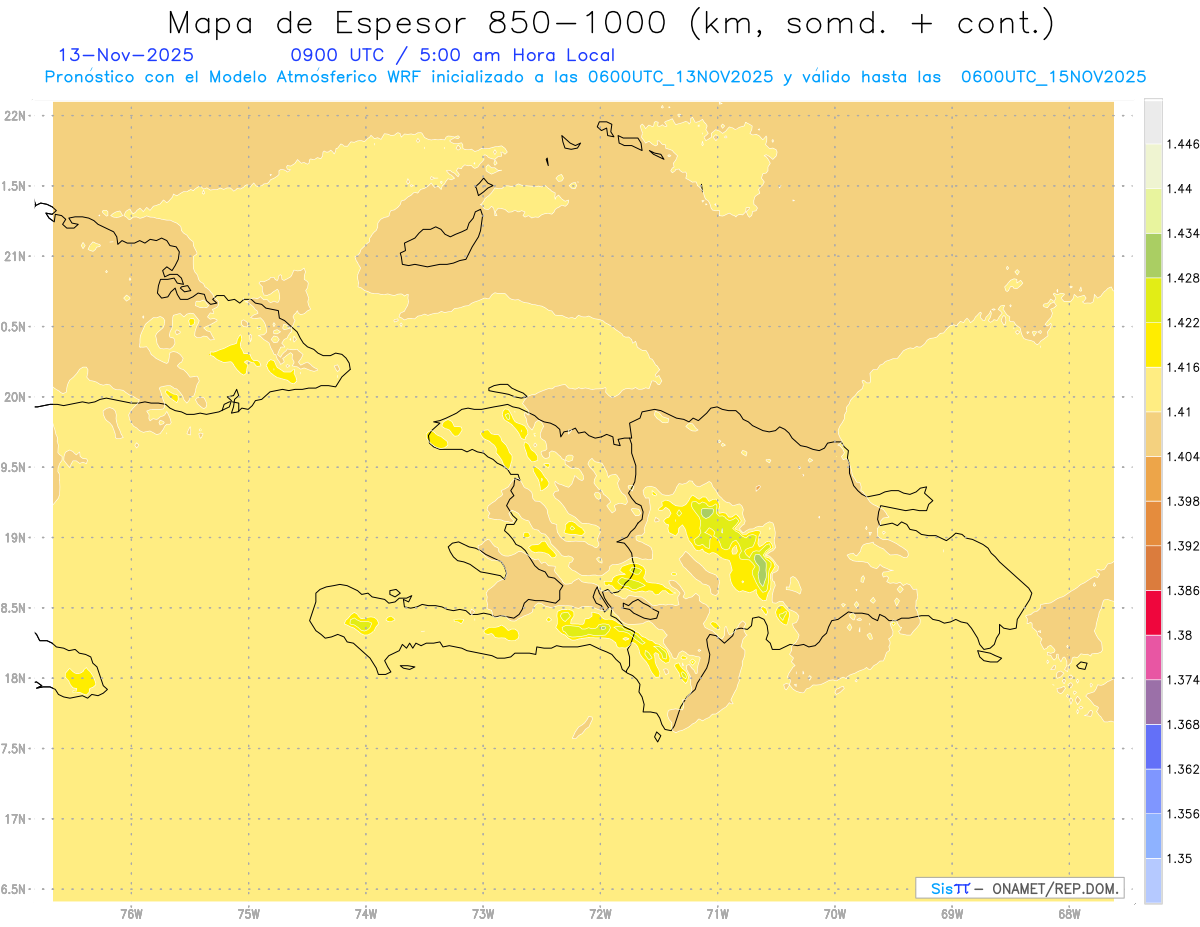Select the legend swatch between 1.398 and 1.404
1200x927 pixels.
click(x=1153, y=478)
